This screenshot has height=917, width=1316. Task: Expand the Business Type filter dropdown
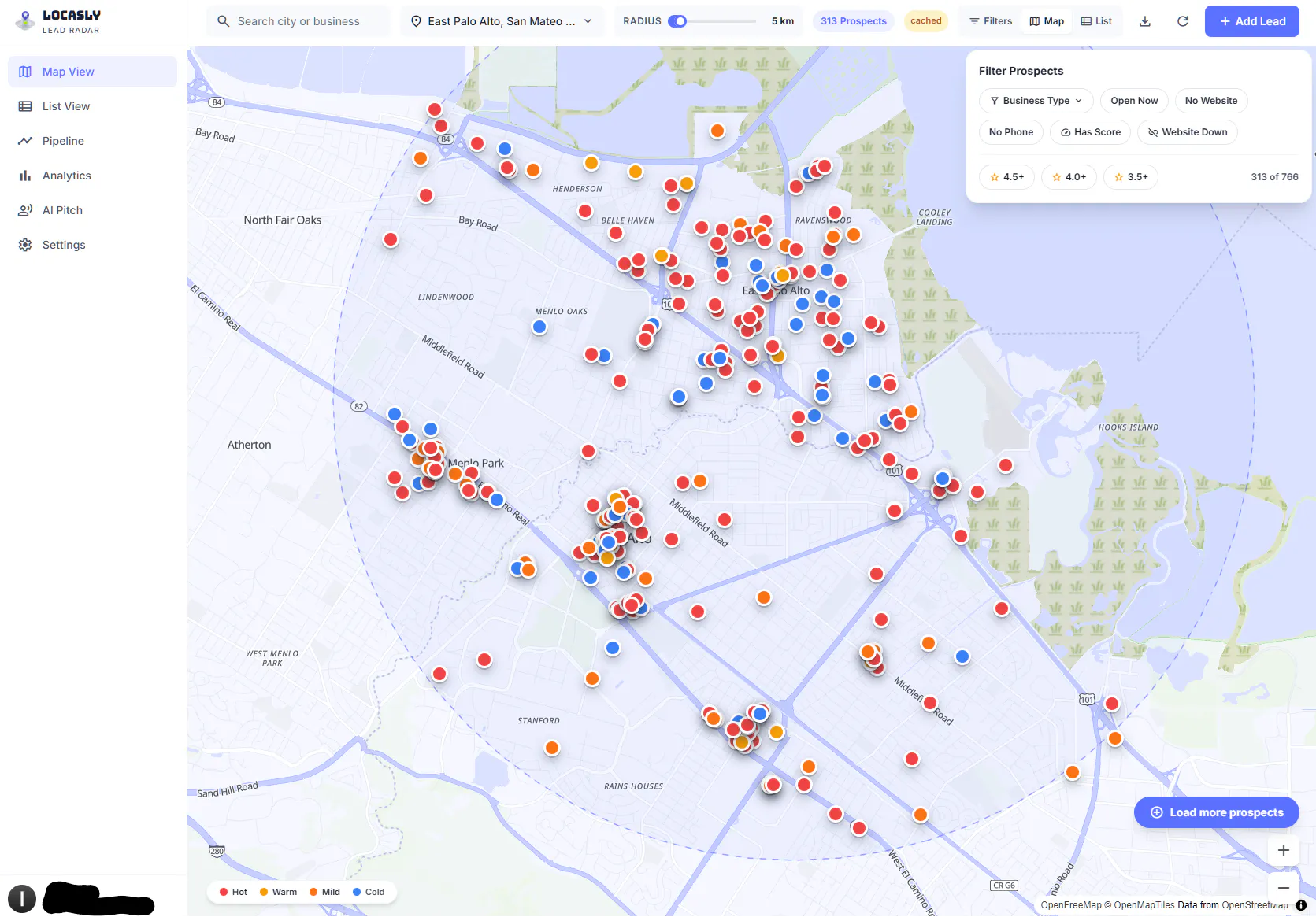(x=1036, y=101)
